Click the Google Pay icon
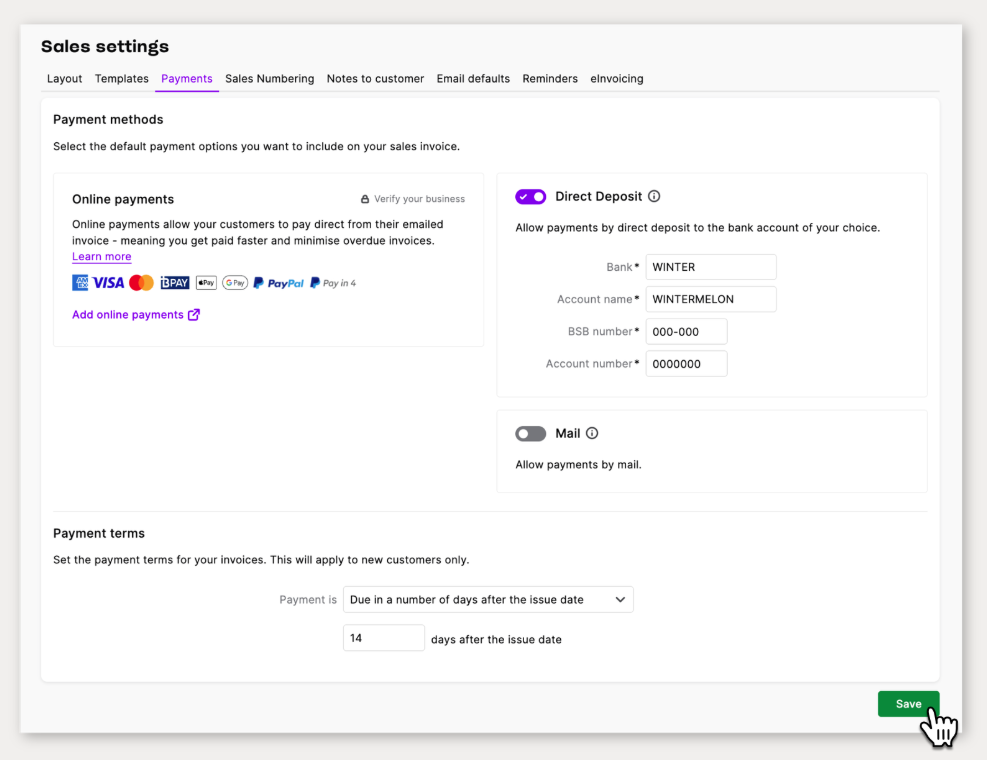The width and height of the screenshot is (987, 760). pos(235,283)
